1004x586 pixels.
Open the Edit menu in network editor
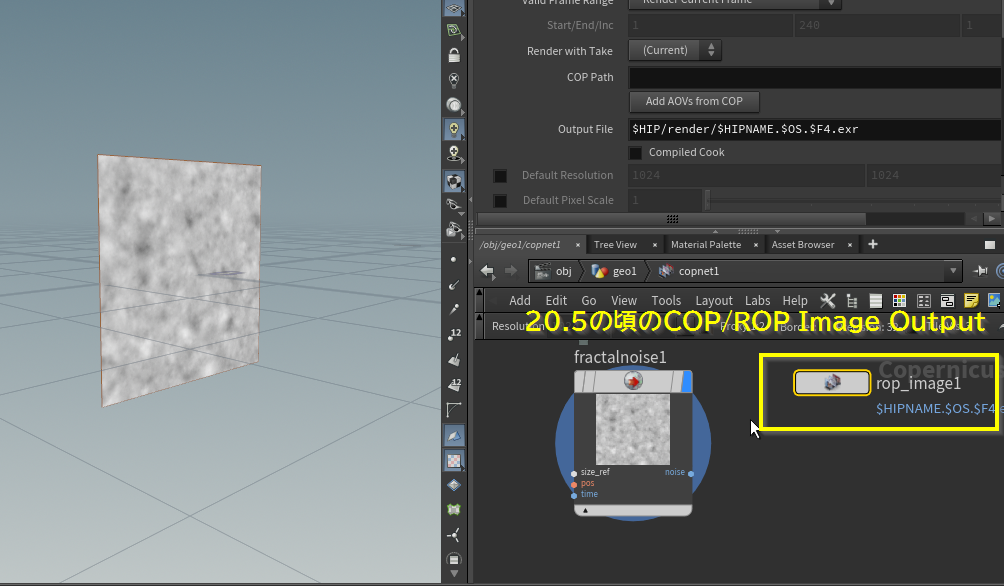click(x=556, y=300)
